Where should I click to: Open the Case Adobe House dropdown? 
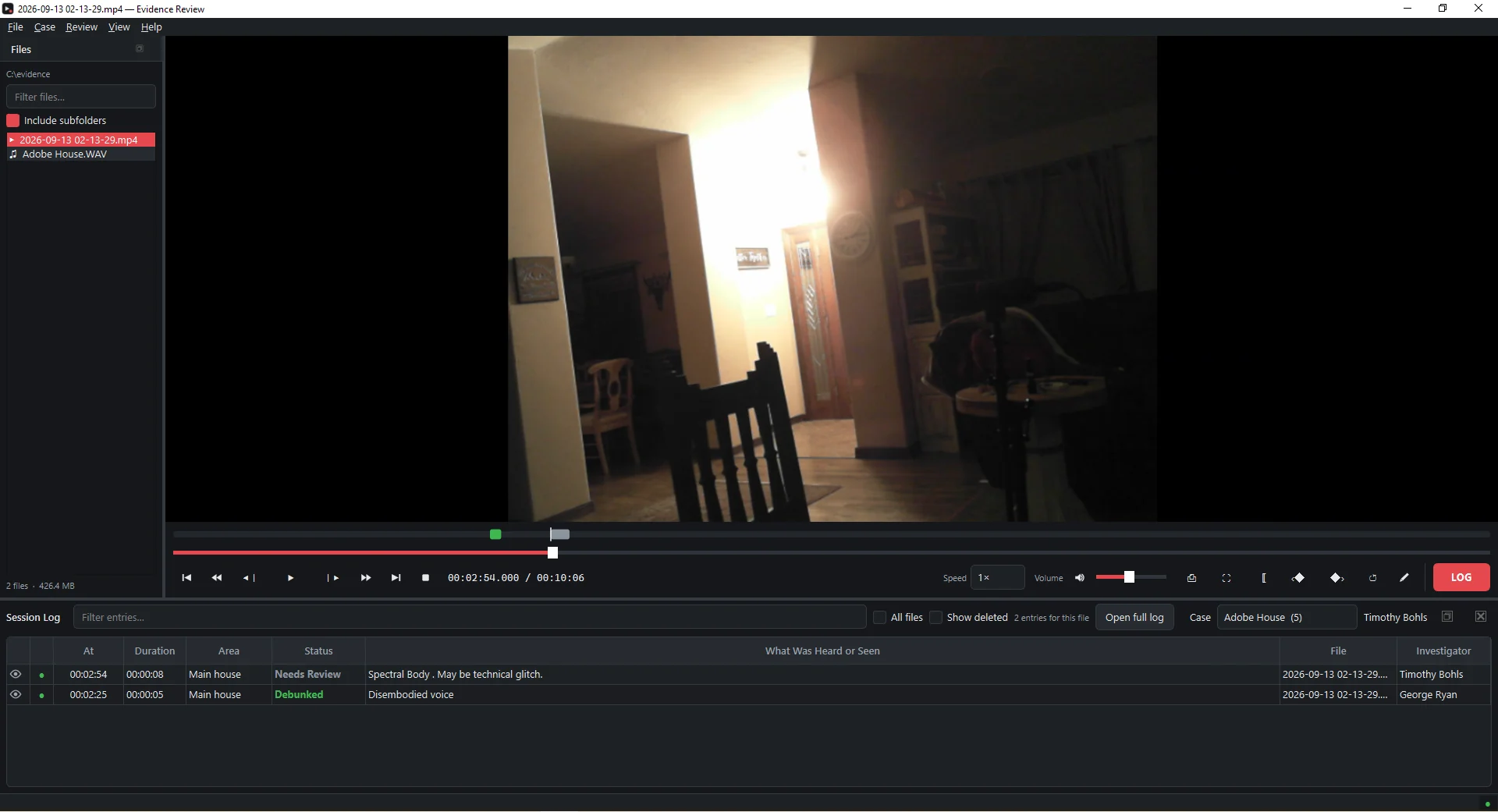click(x=1287, y=617)
